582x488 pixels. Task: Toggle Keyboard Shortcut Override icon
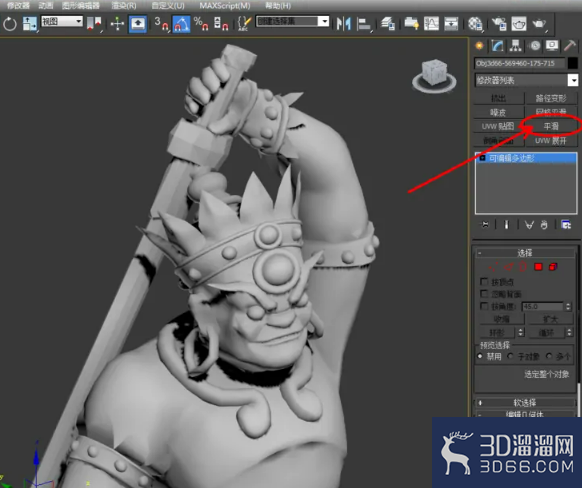(138, 24)
